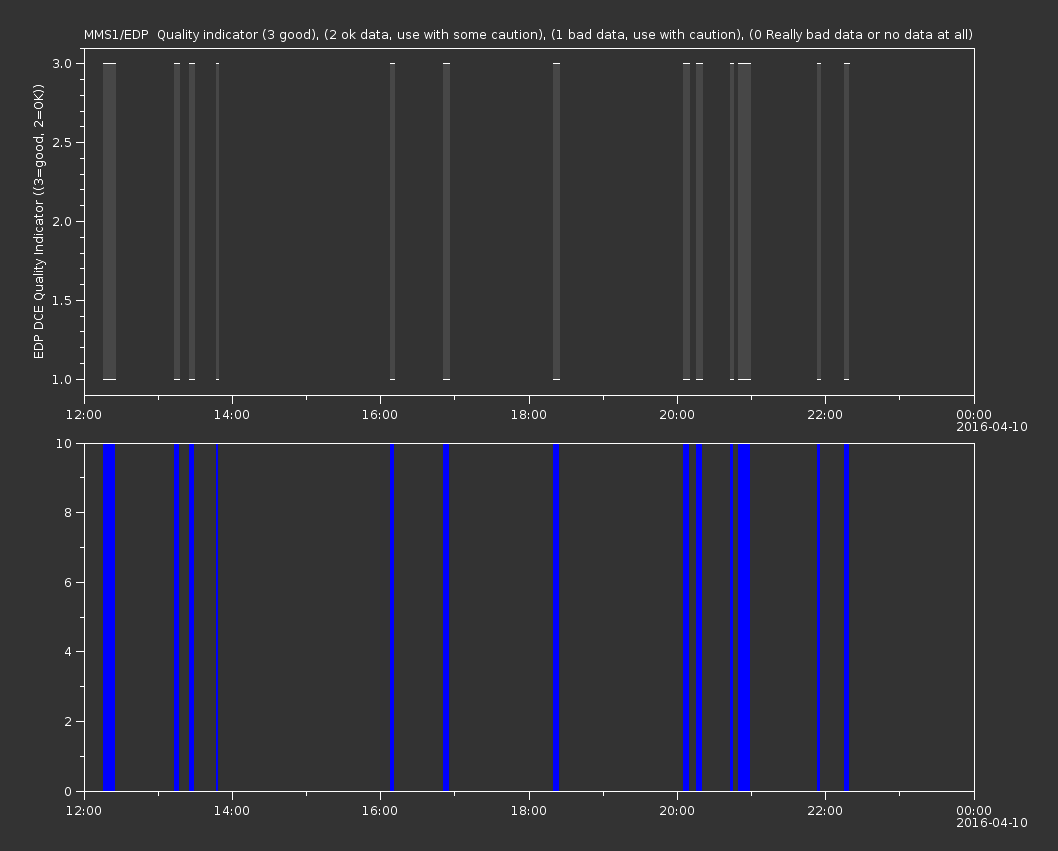Select the blue bar shortly before 17:00

coord(446,617)
